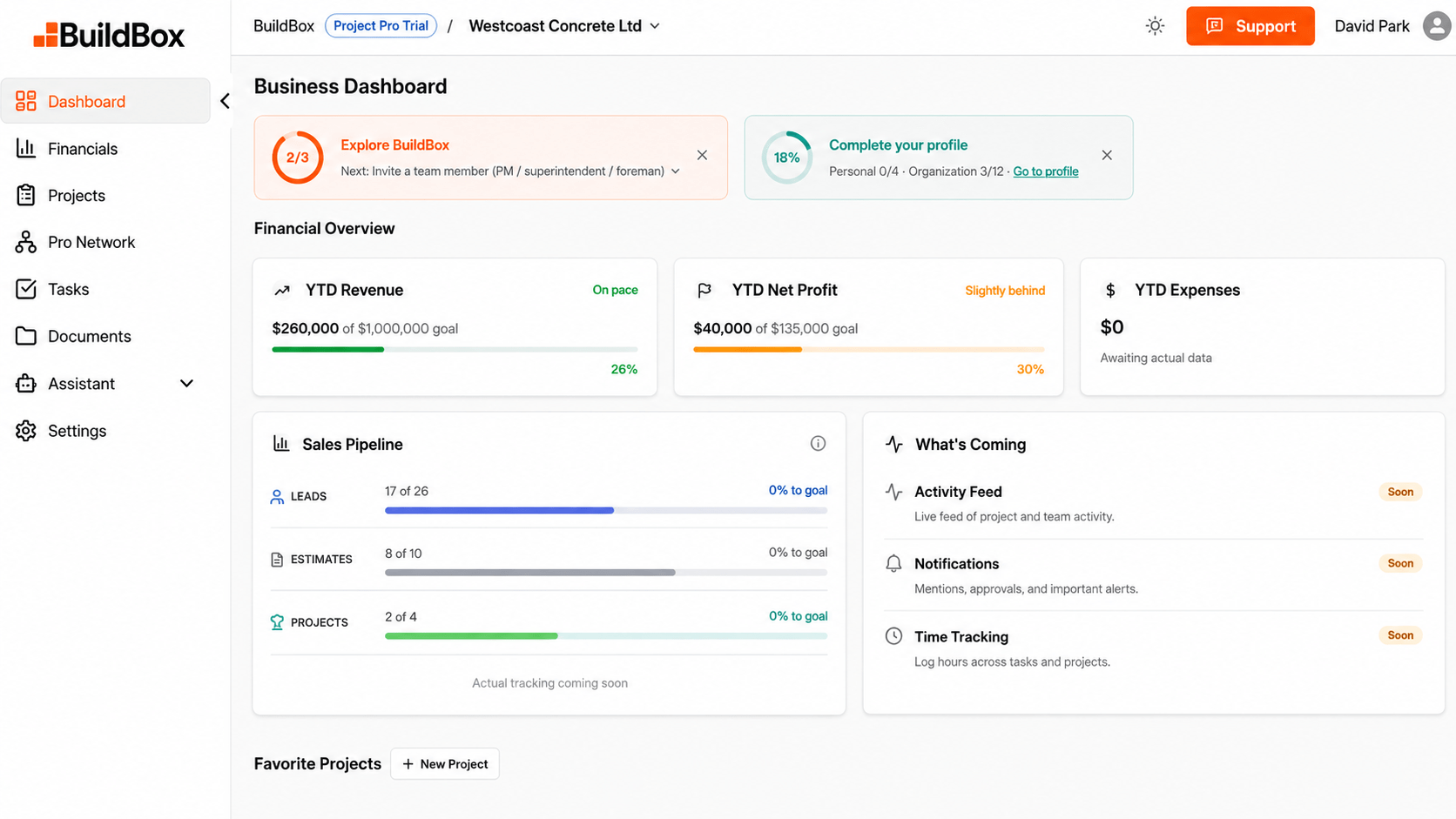Toggle light/dark theme sun icon
Screen dimensions: 1456x819
1155,26
